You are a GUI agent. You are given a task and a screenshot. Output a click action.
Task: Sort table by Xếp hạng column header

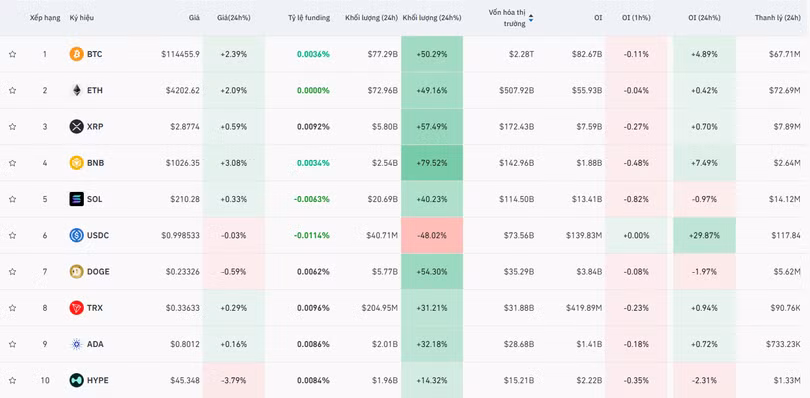[x=46, y=18]
